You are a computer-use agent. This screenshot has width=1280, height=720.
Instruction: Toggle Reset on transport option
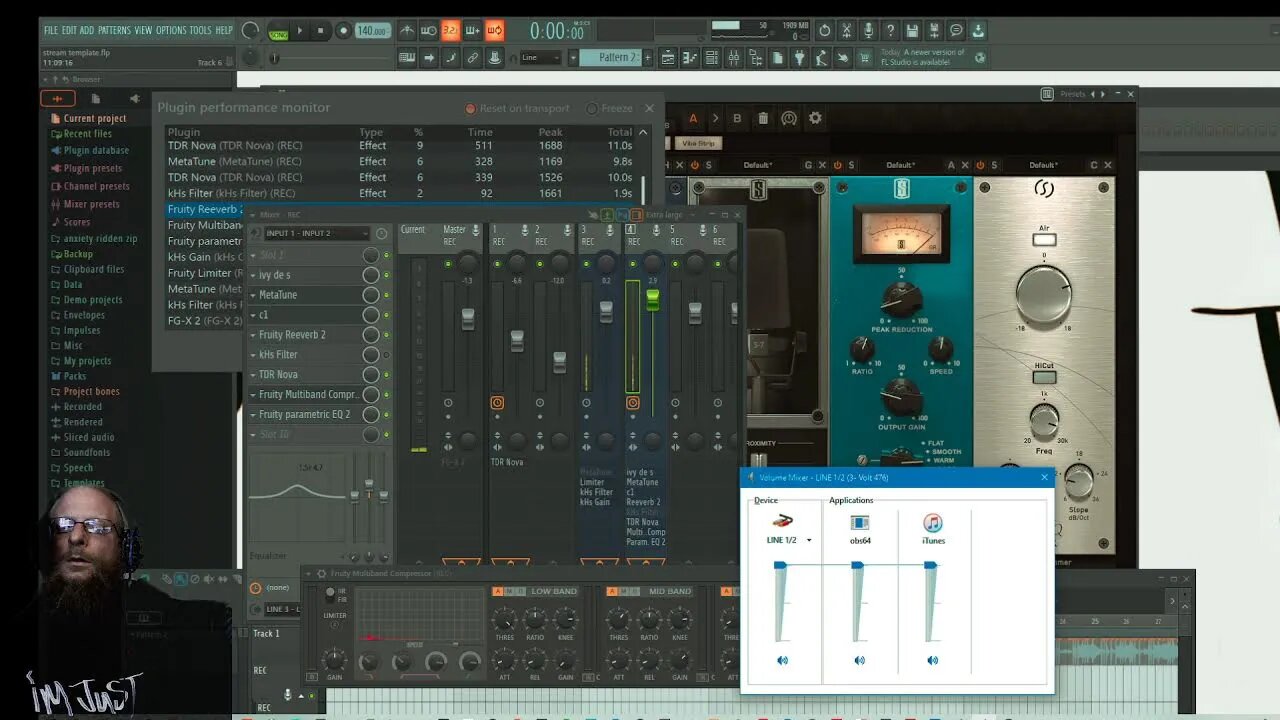(x=517, y=108)
